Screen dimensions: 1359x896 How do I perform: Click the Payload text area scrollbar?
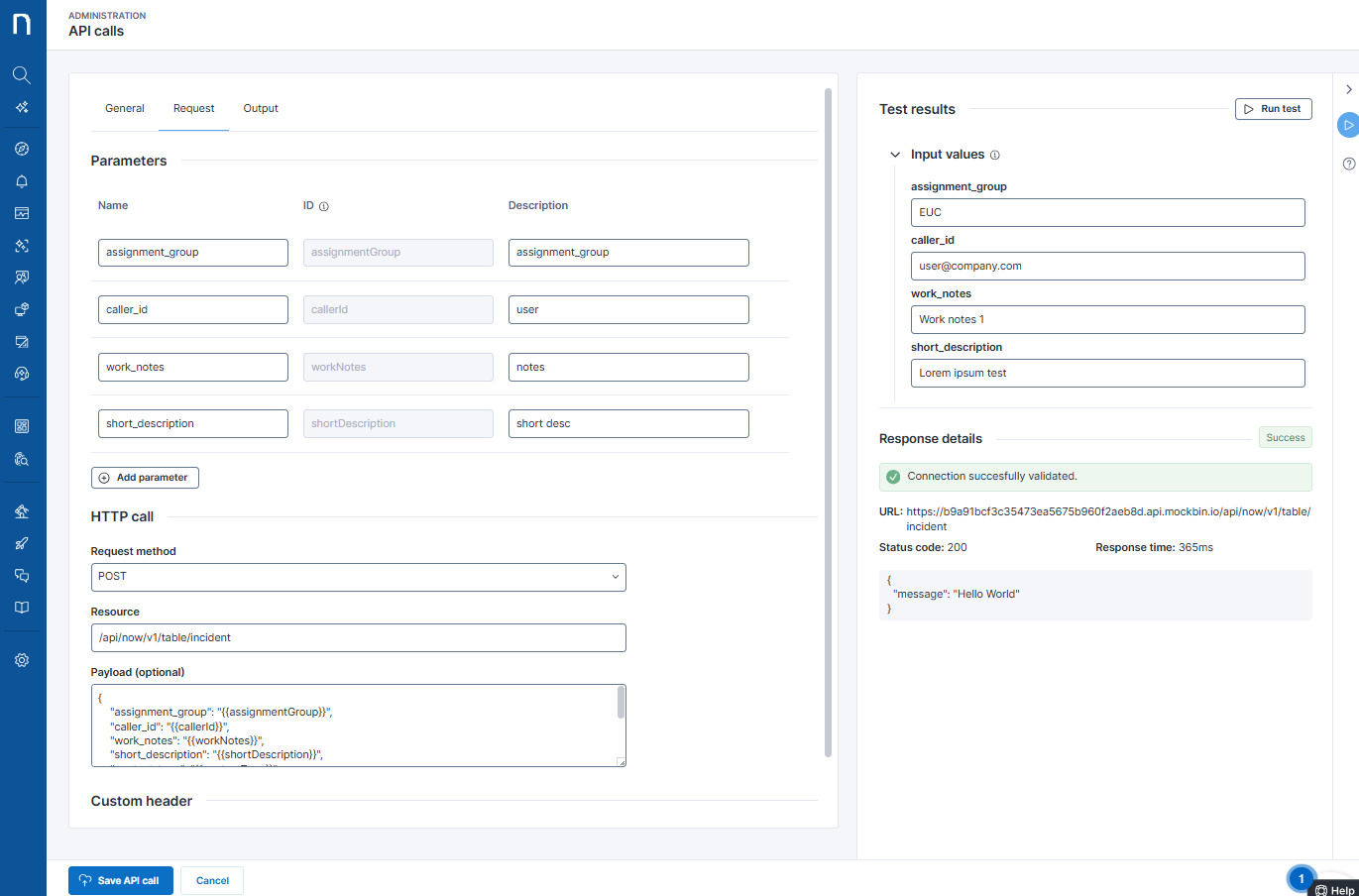pos(621,704)
